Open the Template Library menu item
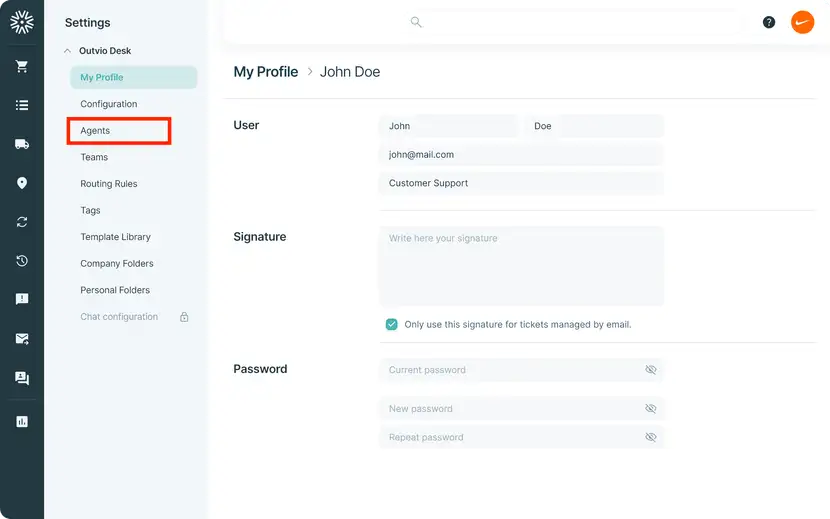 (115, 237)
